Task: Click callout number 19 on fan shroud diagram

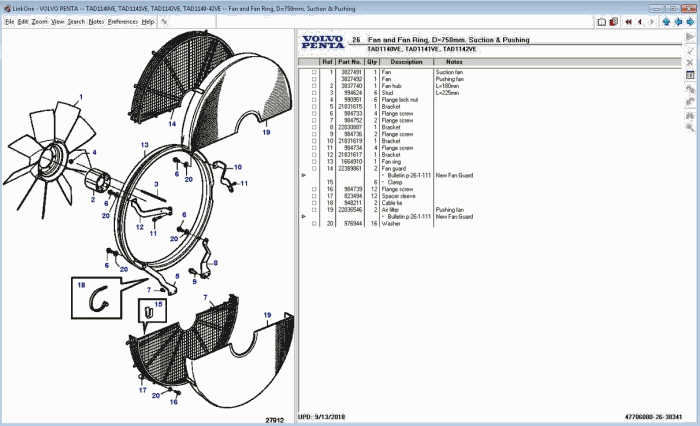Action: click(x=266, y=131)
